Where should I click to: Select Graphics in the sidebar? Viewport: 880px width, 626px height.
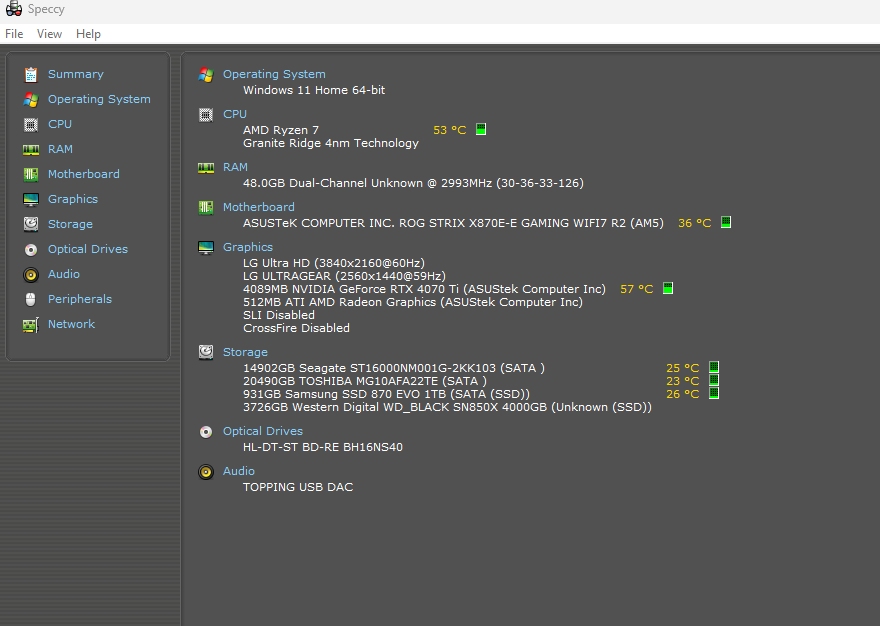point(73,199)
